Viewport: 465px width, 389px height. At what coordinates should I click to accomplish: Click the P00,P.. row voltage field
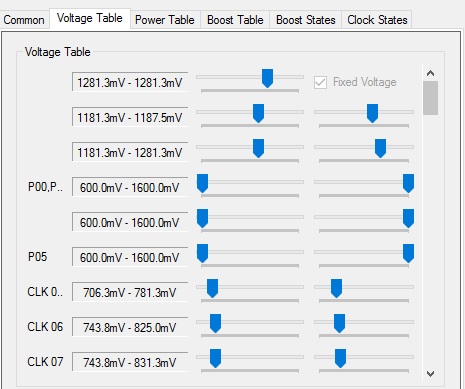click(x=130, y=188)
